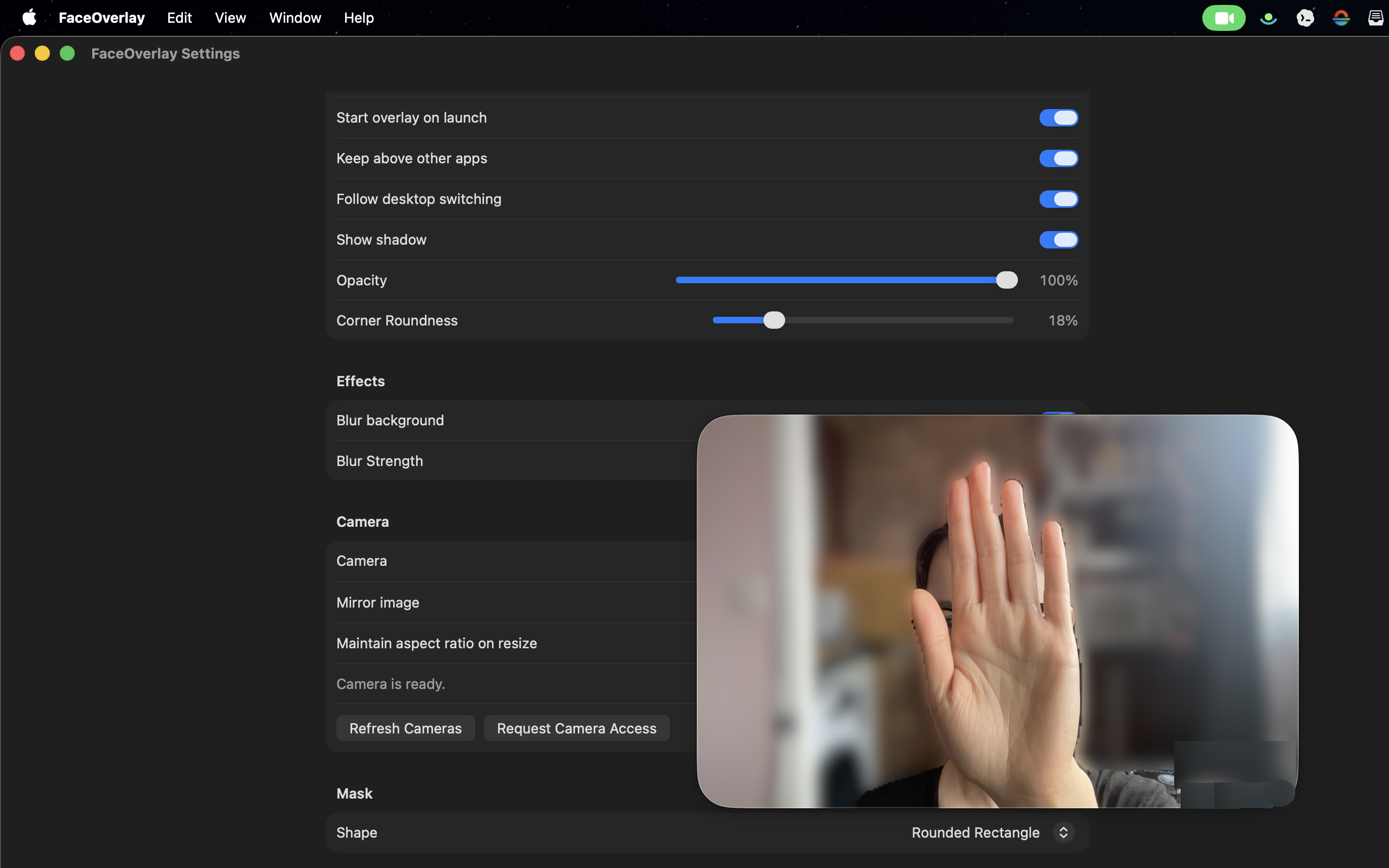
Task: Toggle Keep above other apps off
Action: tap(1058, 158)
